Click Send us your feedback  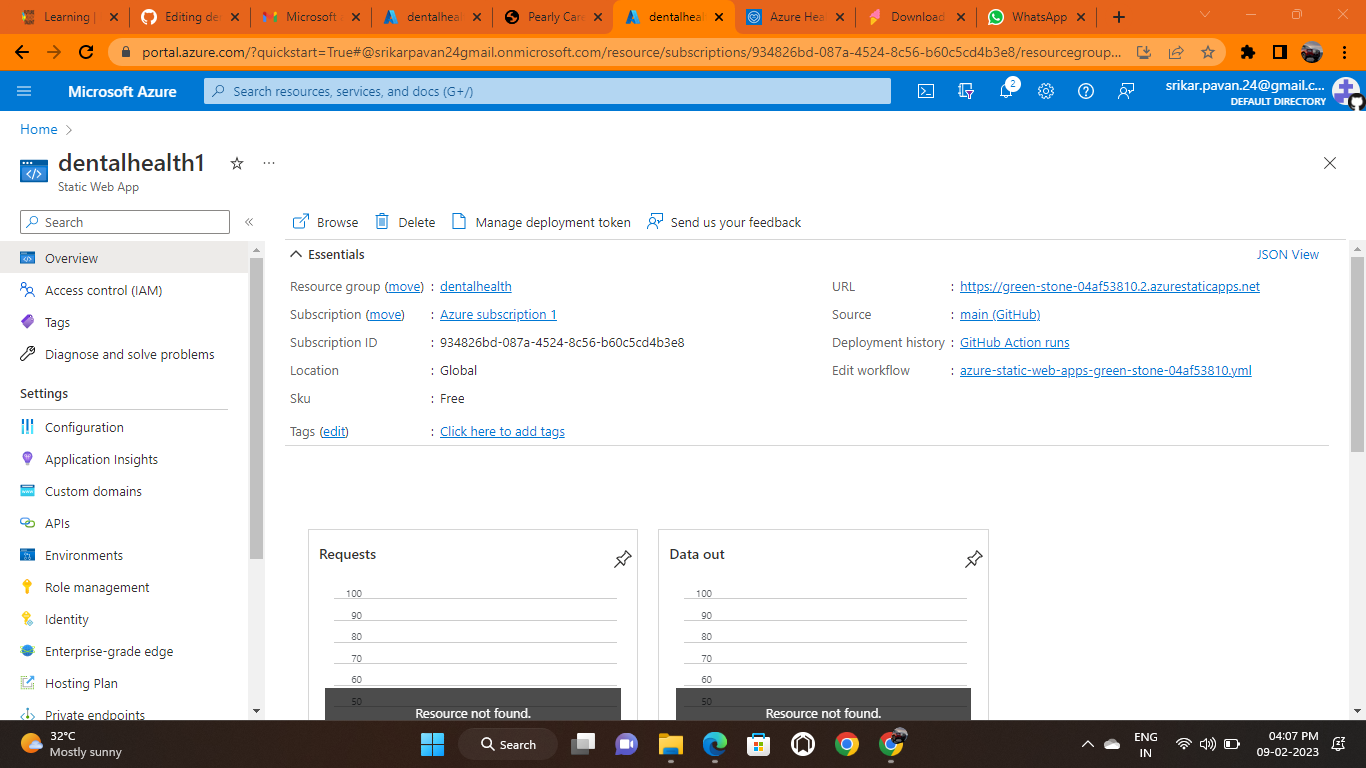click(x=724, y=222)
